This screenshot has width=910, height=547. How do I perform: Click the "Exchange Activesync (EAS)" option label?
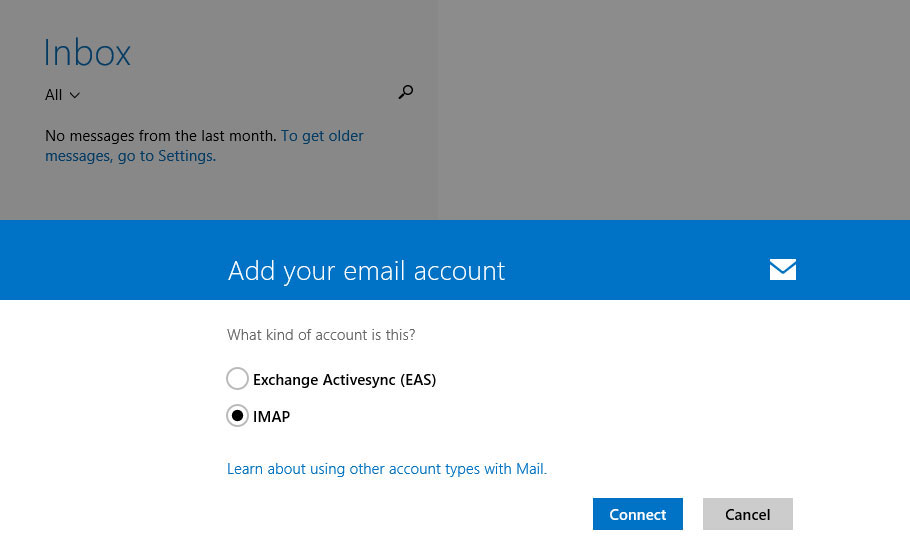click(344, 380)
